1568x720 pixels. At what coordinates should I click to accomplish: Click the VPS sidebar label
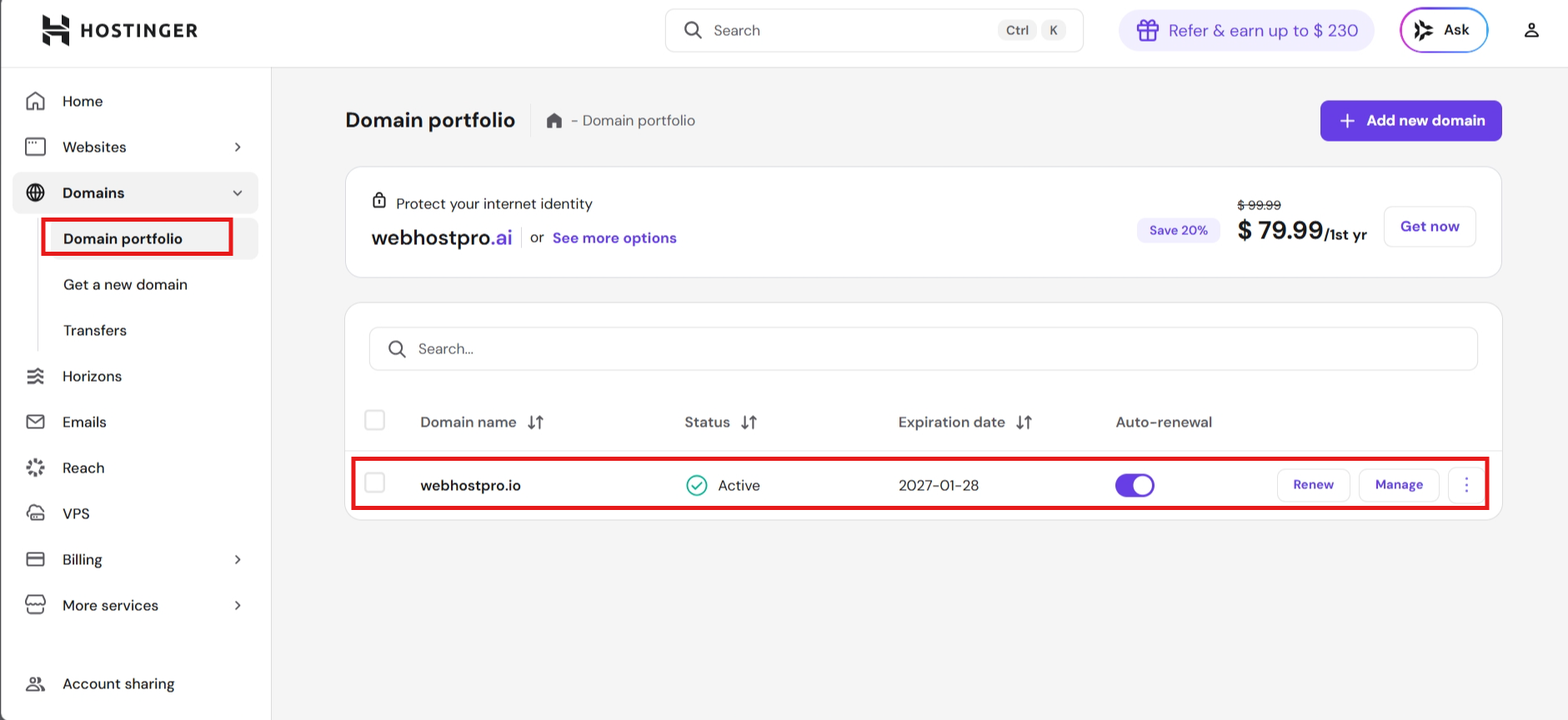pos(76,513)
